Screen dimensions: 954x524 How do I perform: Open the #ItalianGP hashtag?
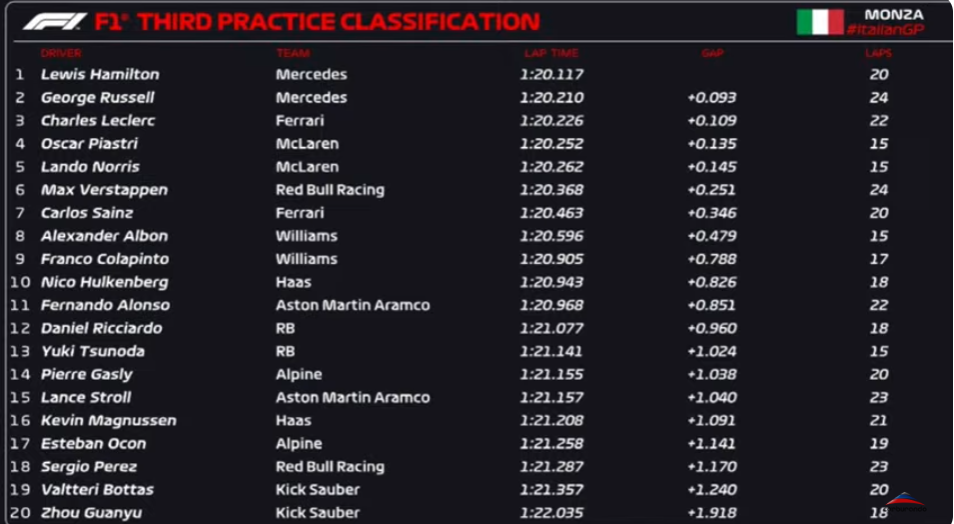884,30
